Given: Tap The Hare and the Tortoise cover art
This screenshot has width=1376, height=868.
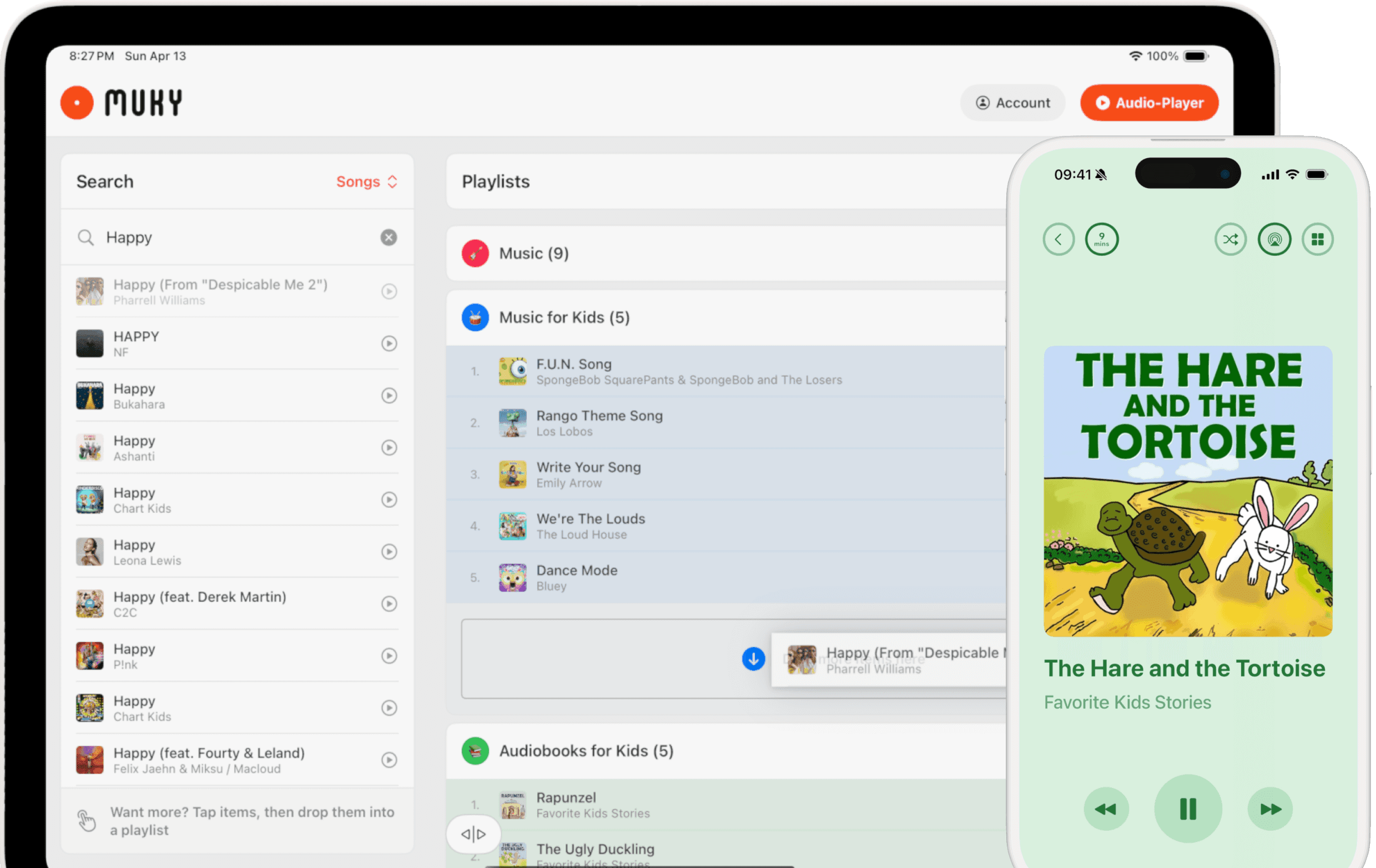Looking at the screenshot, I should coord(1188,491).
